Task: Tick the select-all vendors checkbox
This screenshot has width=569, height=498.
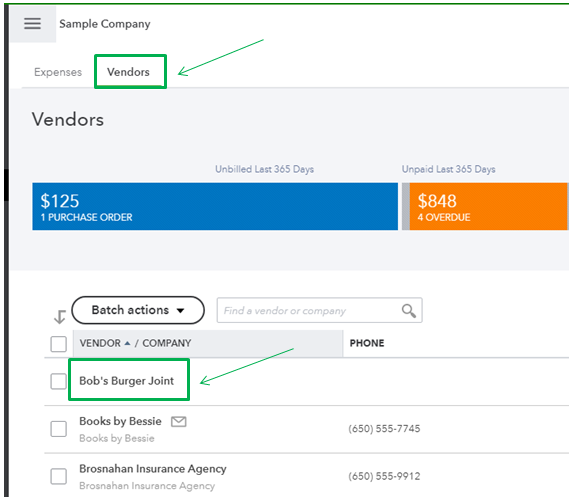Action: pyautogui.click(x=58, y=344)
